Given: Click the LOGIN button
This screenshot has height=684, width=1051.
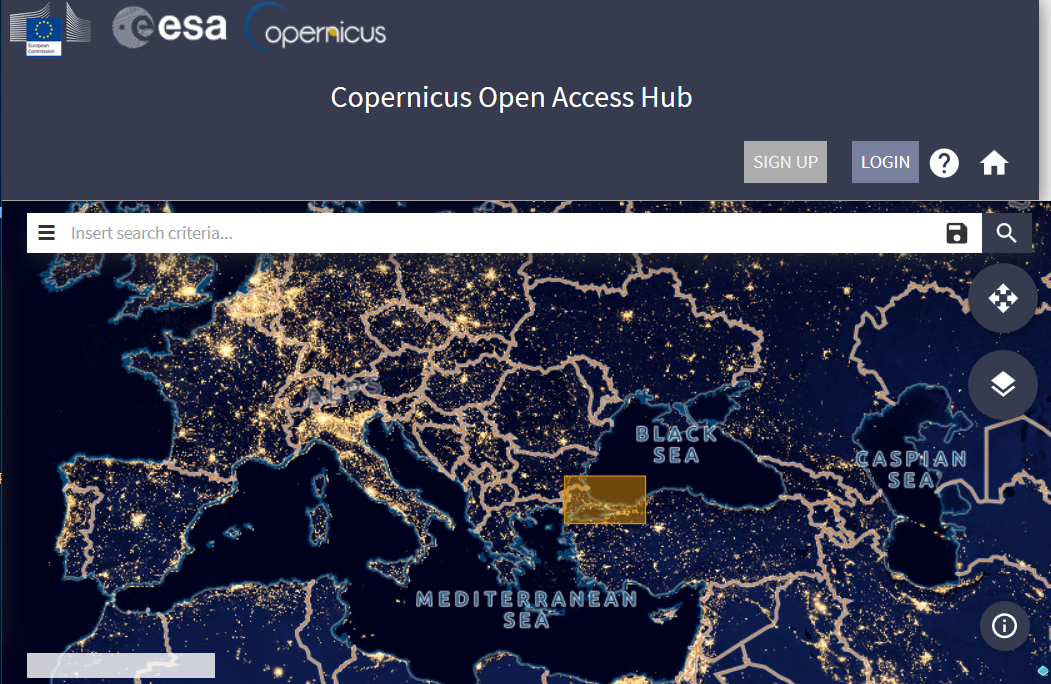Looking at the screenshot, I should click(885, 162).
